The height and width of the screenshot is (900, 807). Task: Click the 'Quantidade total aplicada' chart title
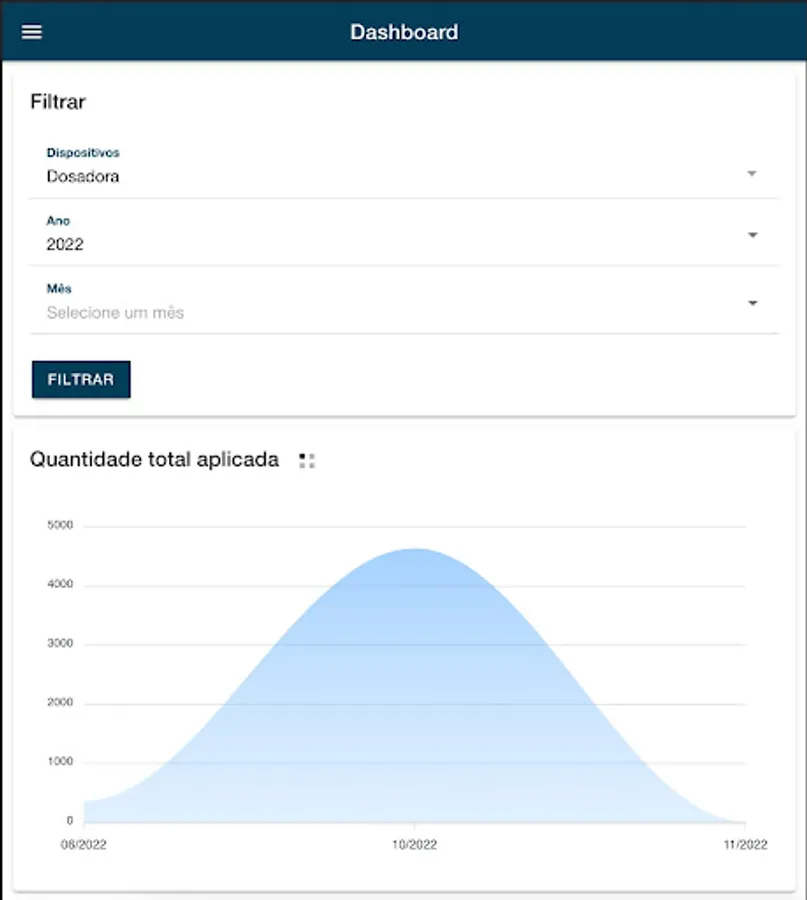[x=154, y=460]
